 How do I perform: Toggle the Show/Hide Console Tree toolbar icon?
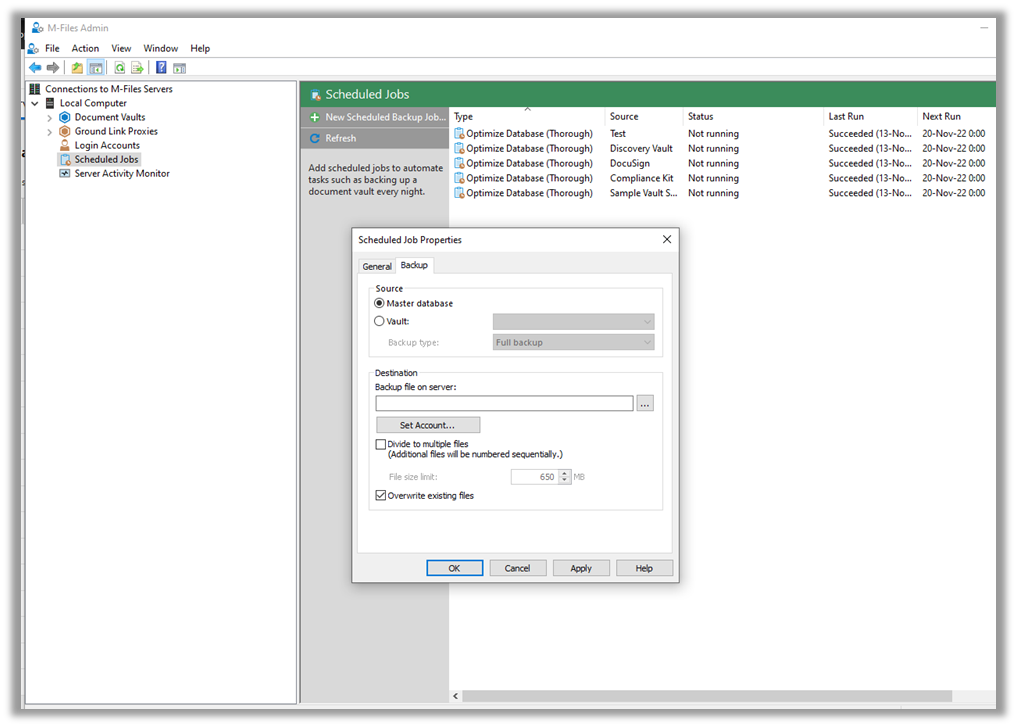pos(95,67)
